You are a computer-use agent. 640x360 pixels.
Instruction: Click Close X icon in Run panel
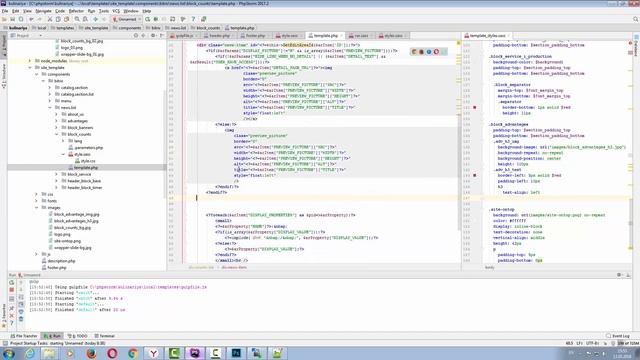[x=11, y=316]
